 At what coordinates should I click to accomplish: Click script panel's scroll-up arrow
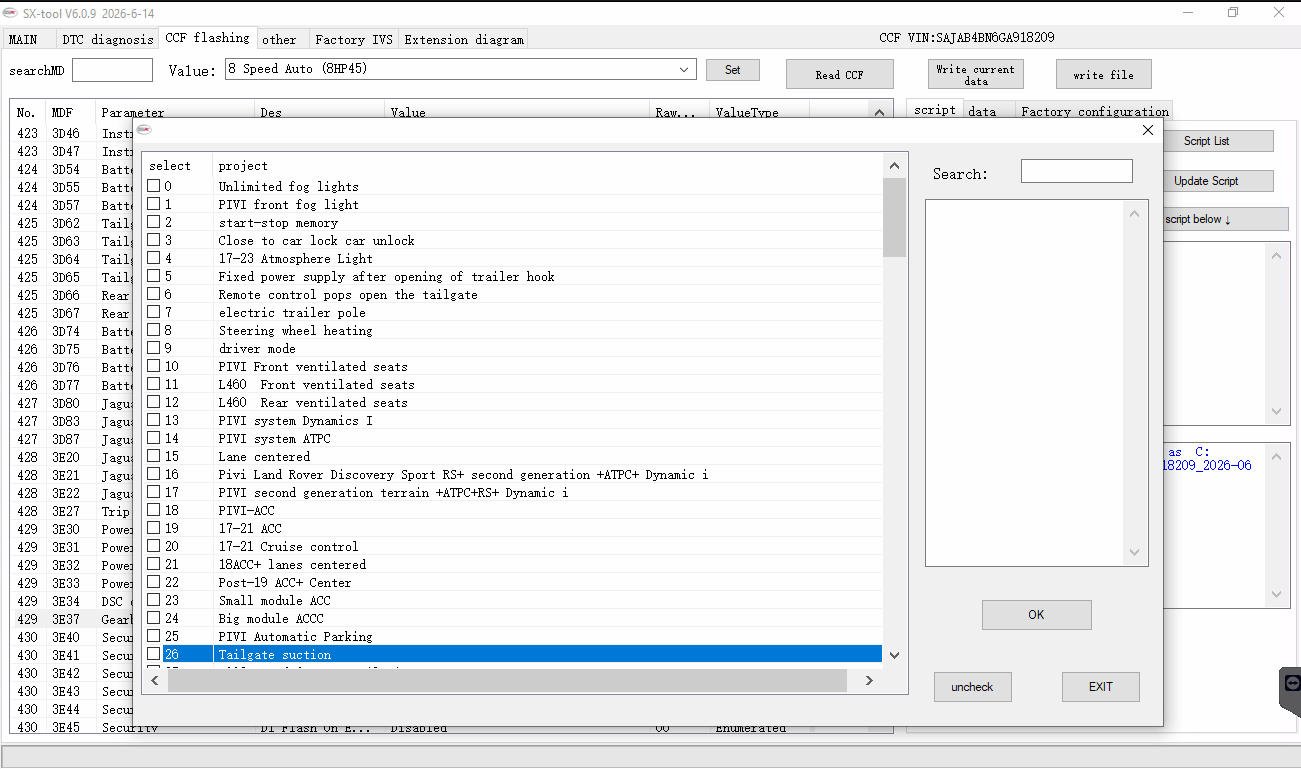click(1276, 256)
